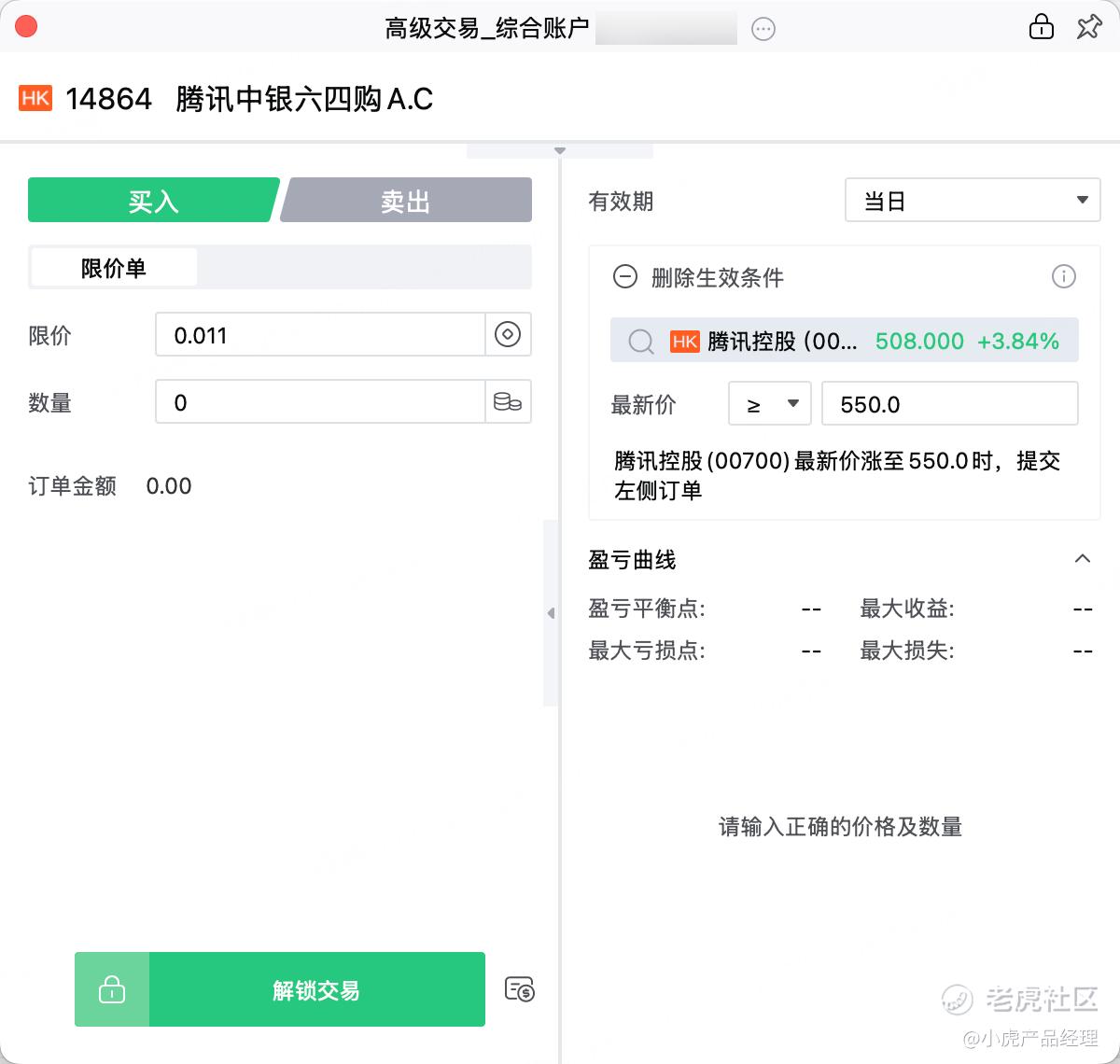Open the ≥ comparison operator dropdown
The width and height of the screenshot is (1120, 1064).
[770, 404]
